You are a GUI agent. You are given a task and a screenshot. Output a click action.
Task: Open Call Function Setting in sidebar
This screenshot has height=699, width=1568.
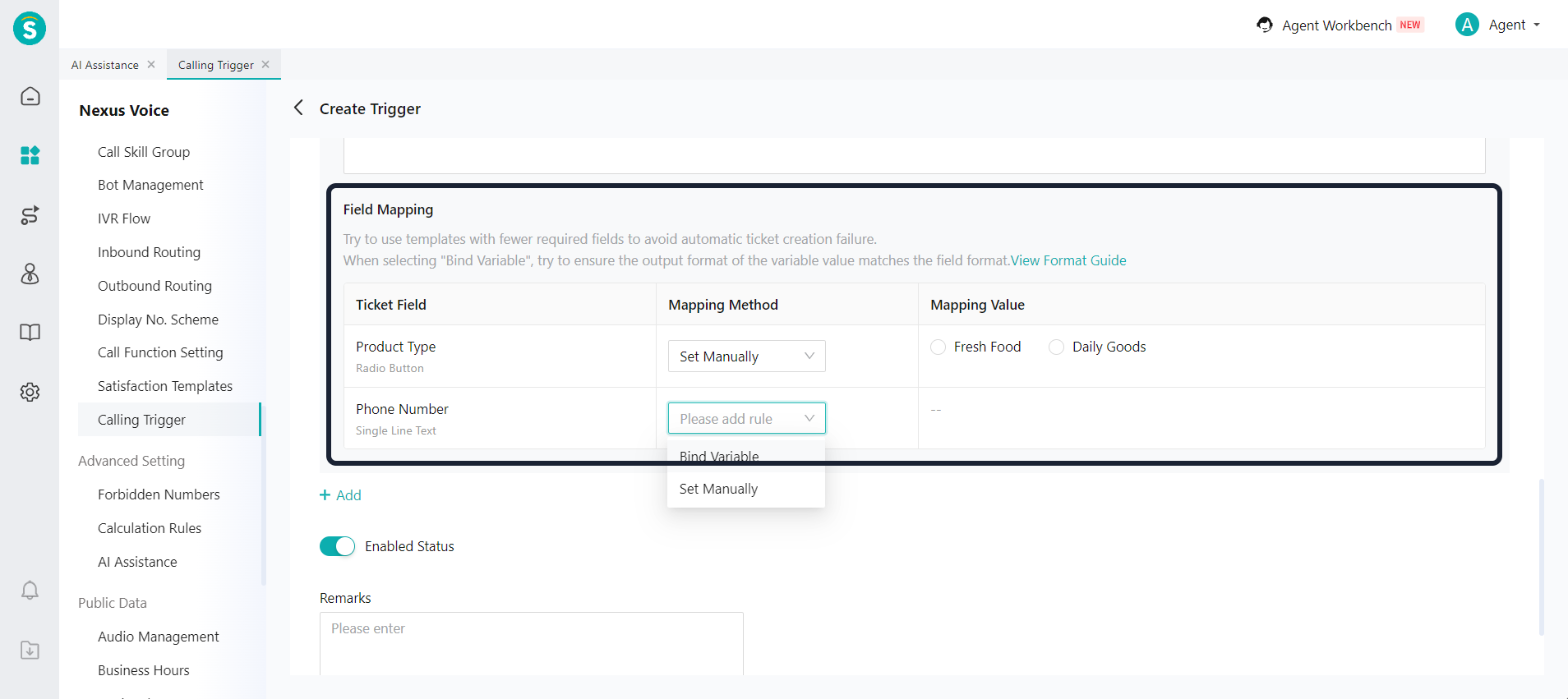pyautogui.click(x=160, y=353)
